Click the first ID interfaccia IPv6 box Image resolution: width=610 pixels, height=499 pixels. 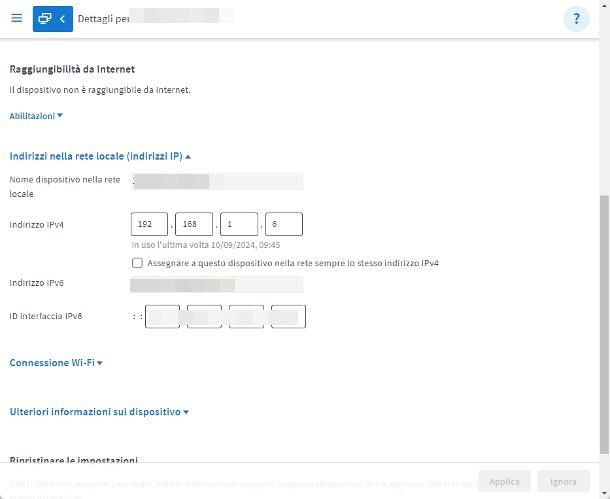click(x=163, y=317)
